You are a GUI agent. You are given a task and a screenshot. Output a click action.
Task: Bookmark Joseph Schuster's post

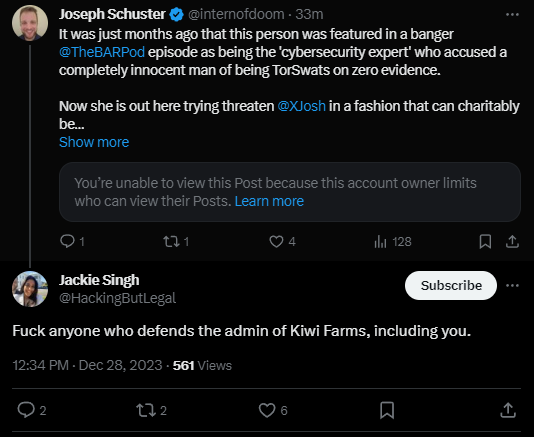point(485,241)
